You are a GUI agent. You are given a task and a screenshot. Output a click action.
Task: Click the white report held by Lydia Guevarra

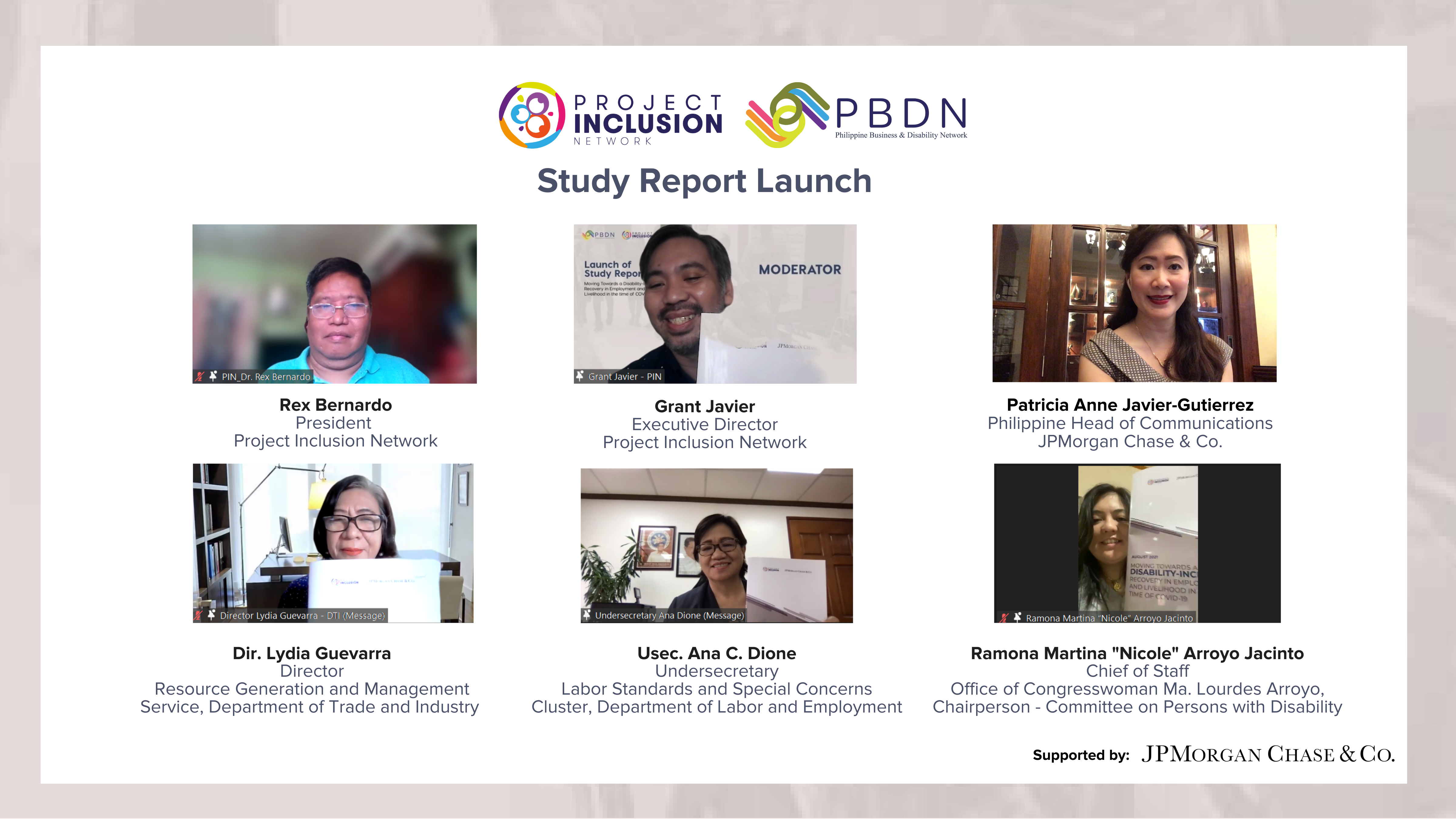click(375, 590)
